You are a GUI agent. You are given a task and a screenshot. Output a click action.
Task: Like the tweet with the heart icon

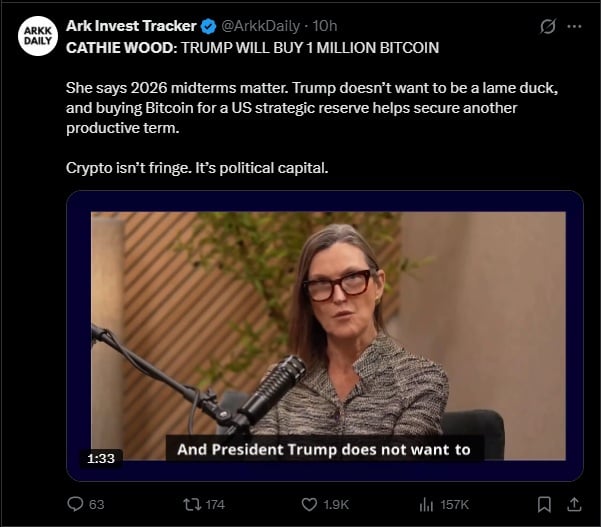click(310, 504)
